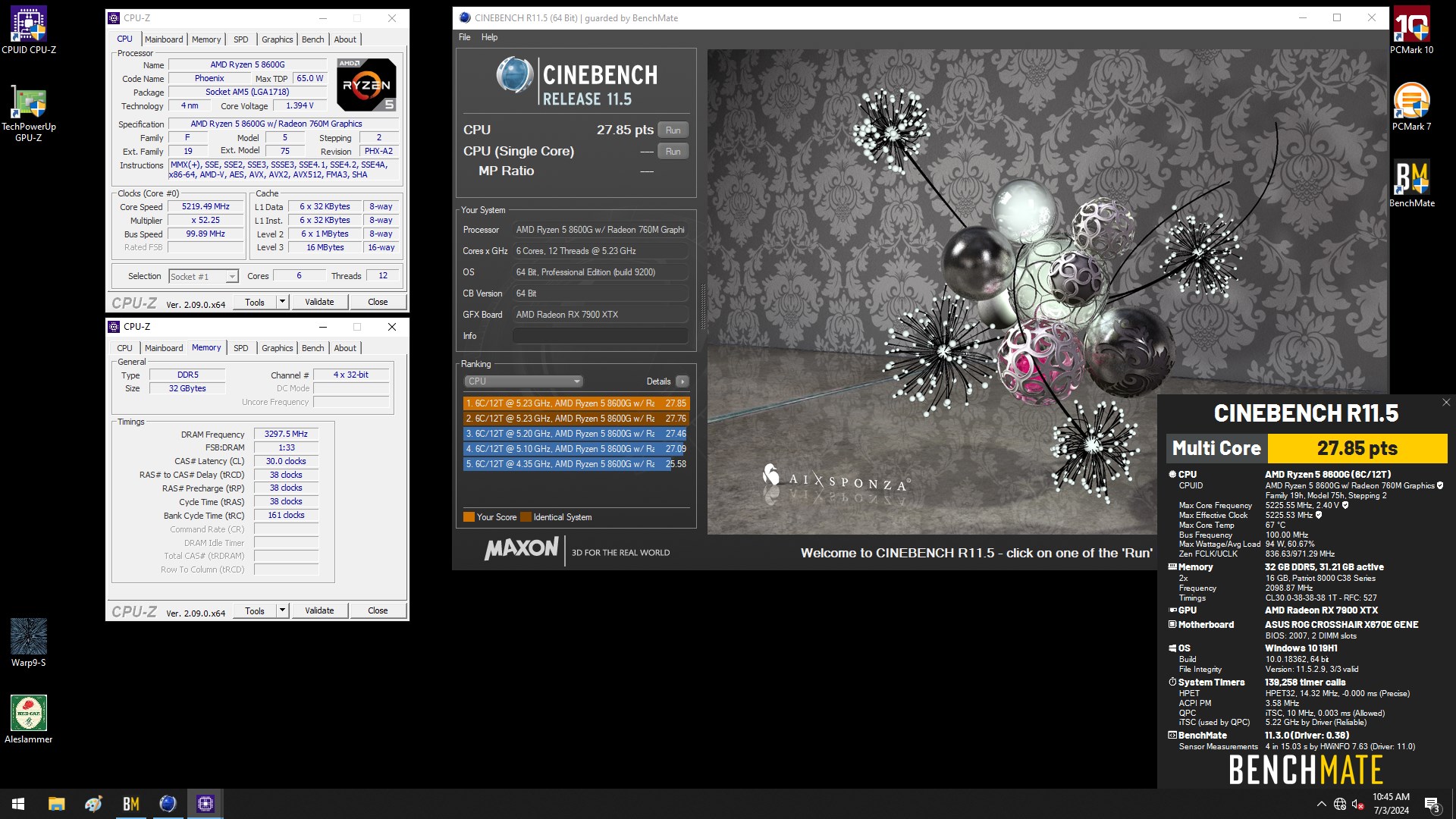1456x819 pixels.
Task: Click the Info field in Your System
Action: (x=601, y=336)
